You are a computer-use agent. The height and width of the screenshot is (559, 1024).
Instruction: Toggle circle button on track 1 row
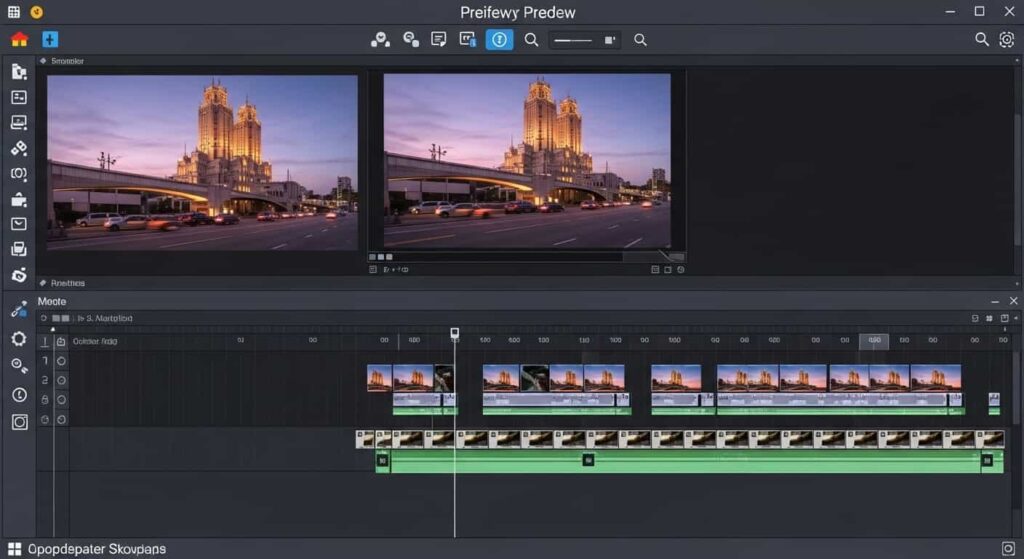tap(61, 360)
